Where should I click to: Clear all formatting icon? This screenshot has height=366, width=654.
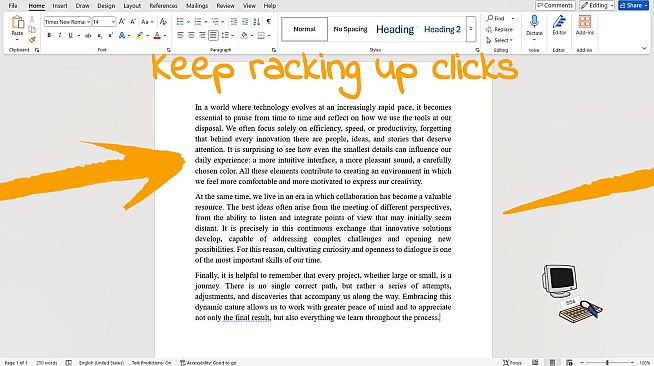coord(164,22)
